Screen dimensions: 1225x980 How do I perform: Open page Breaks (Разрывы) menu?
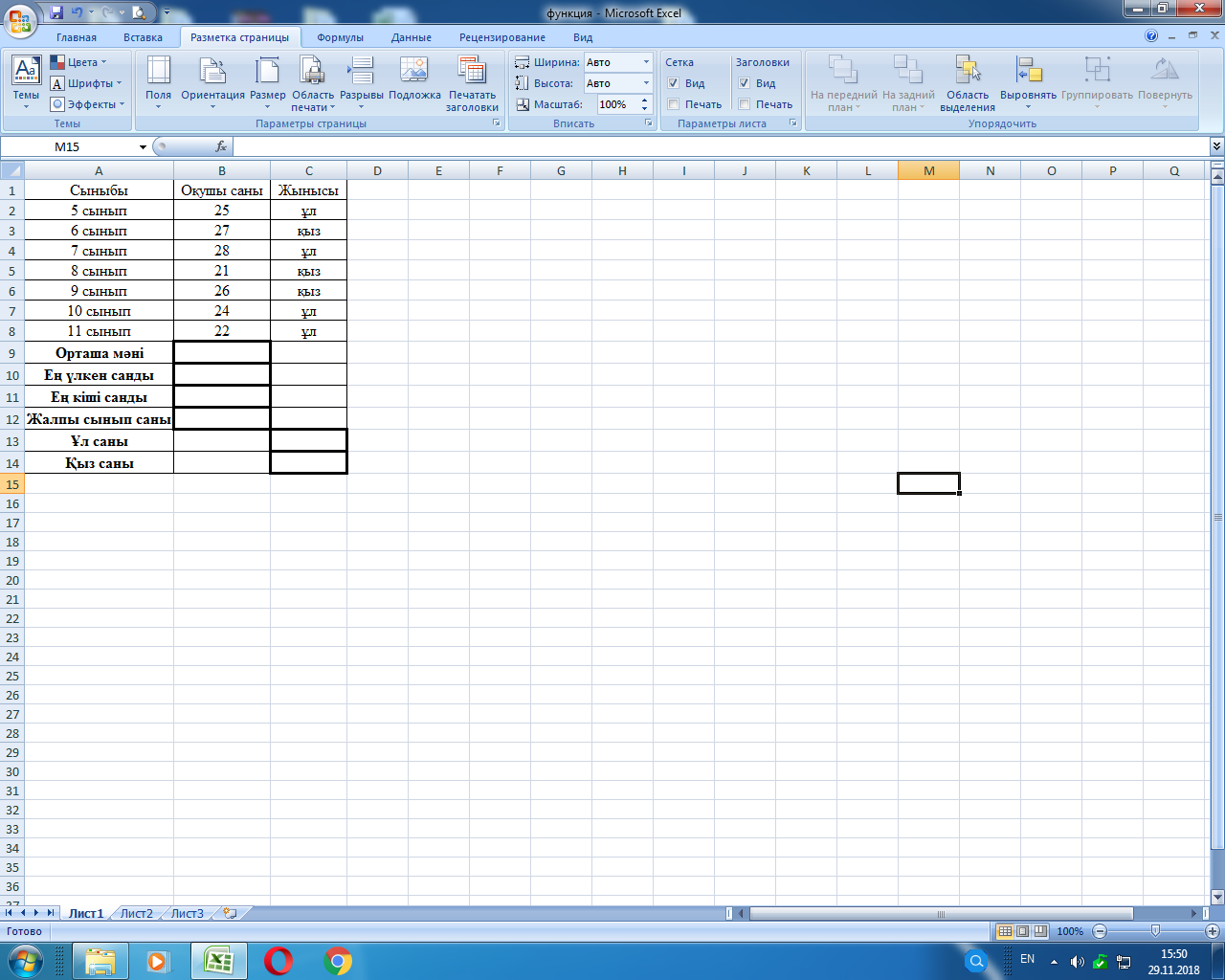click(361, 81)
